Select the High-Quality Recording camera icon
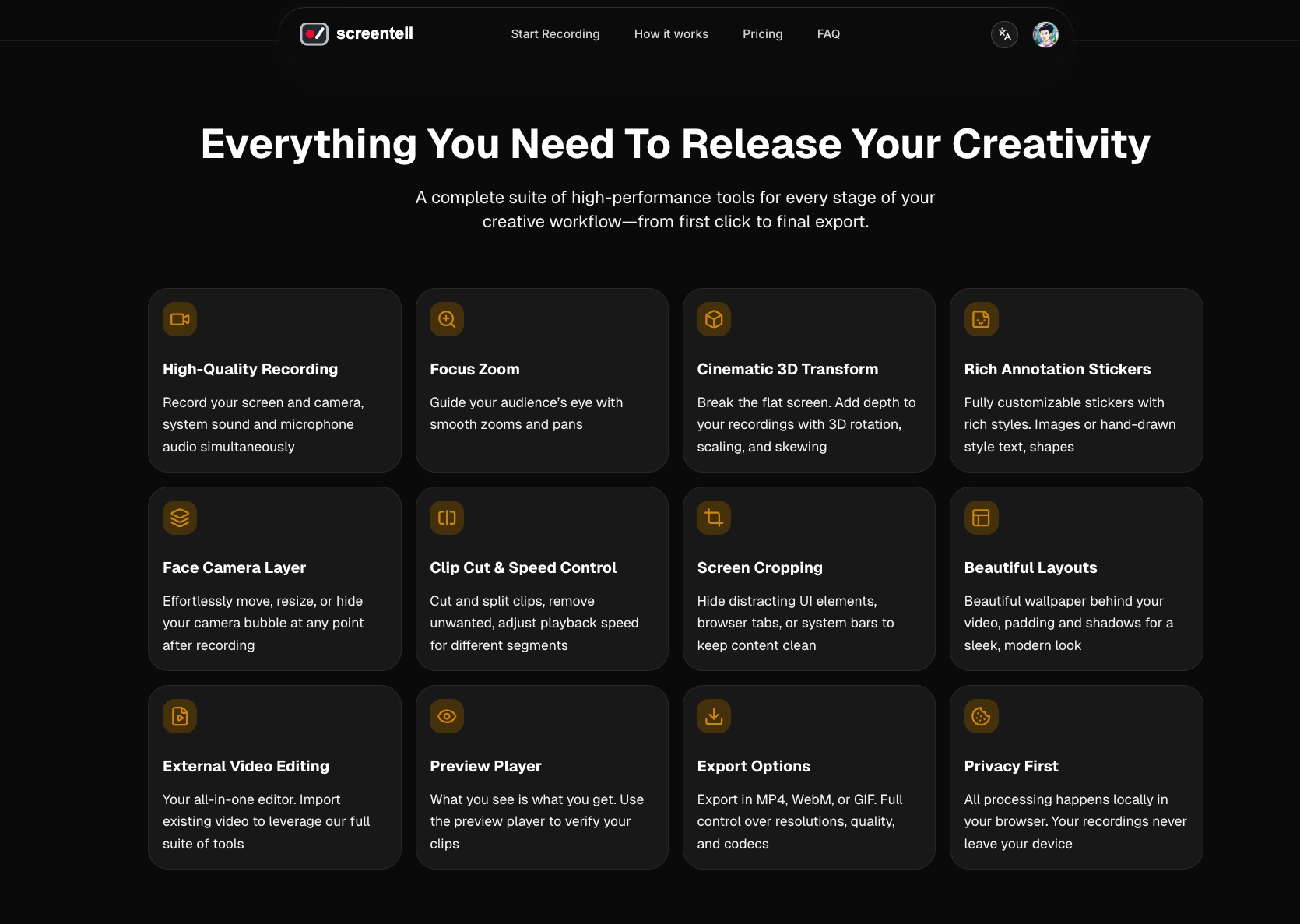Screen dimensions: 1300x924 pos(180,319)
